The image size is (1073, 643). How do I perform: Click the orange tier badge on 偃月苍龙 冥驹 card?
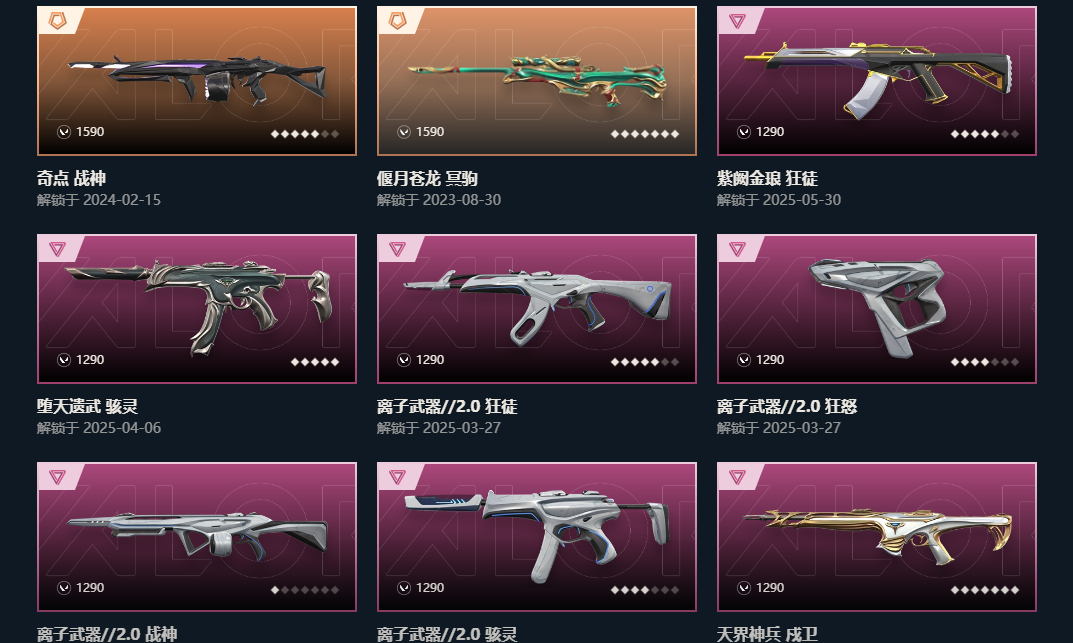[x=398, y=21]
